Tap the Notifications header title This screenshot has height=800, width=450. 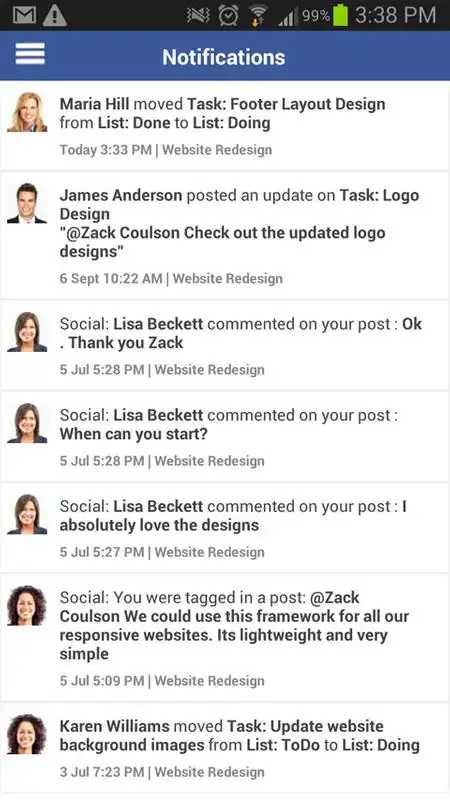click(x=223, y=57)
